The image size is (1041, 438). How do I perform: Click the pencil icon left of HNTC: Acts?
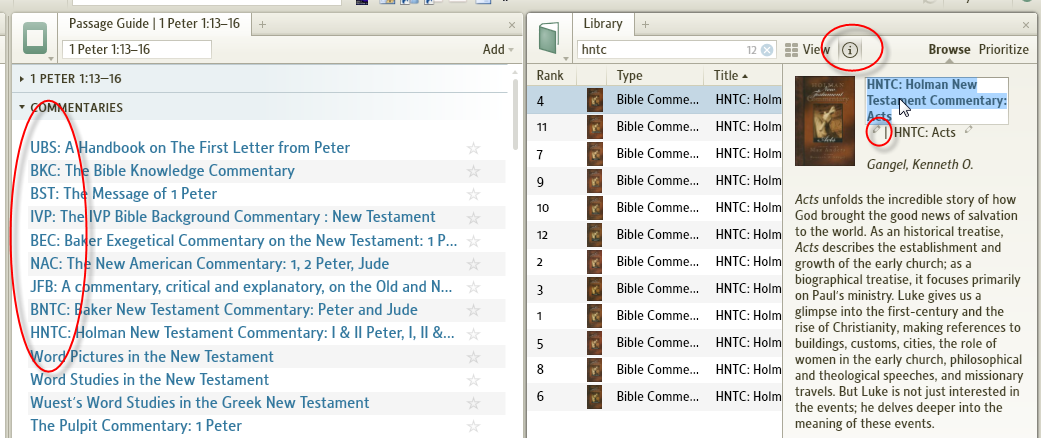876,131
